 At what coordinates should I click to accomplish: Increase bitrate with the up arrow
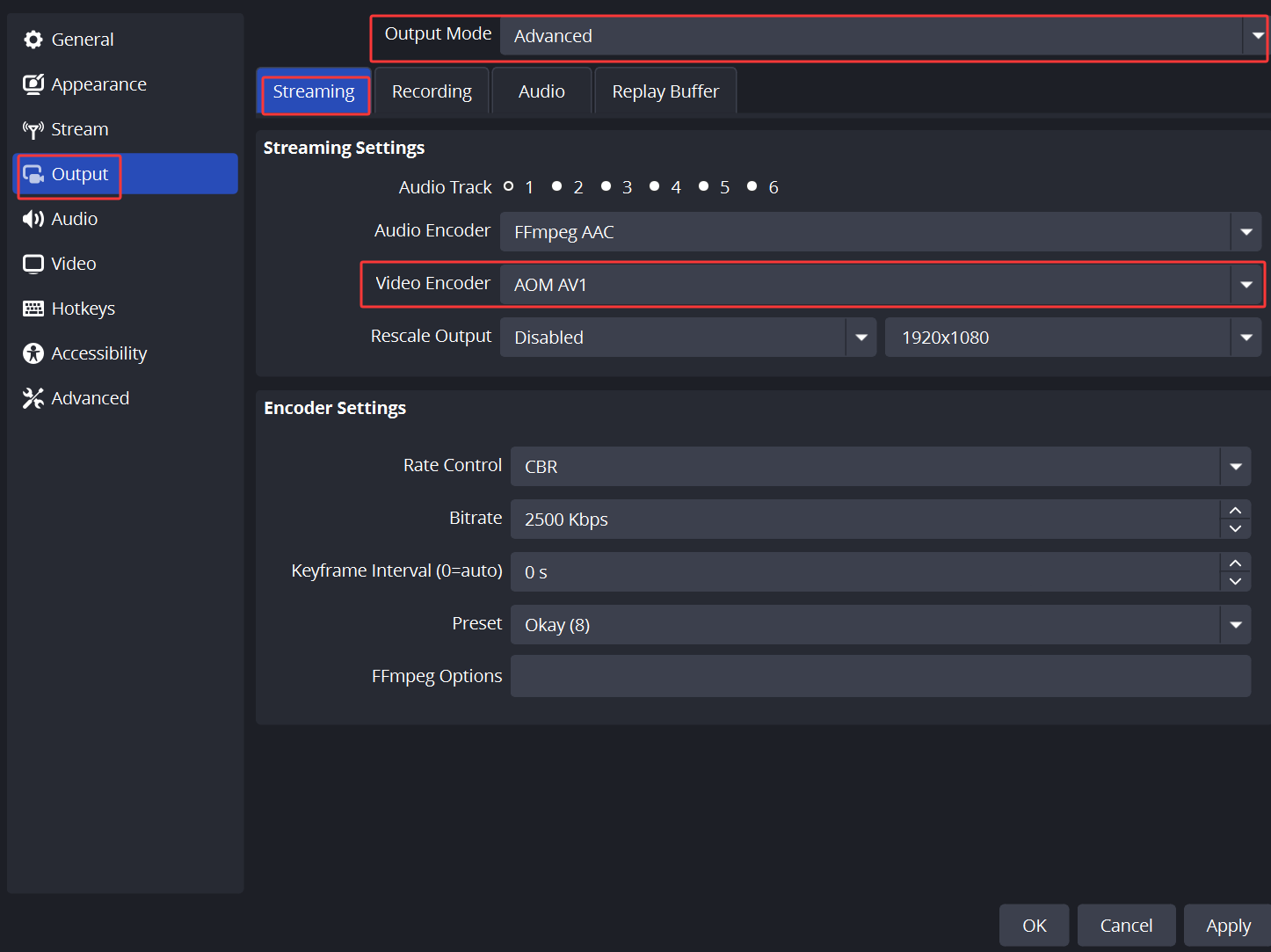coord(1235,511)
